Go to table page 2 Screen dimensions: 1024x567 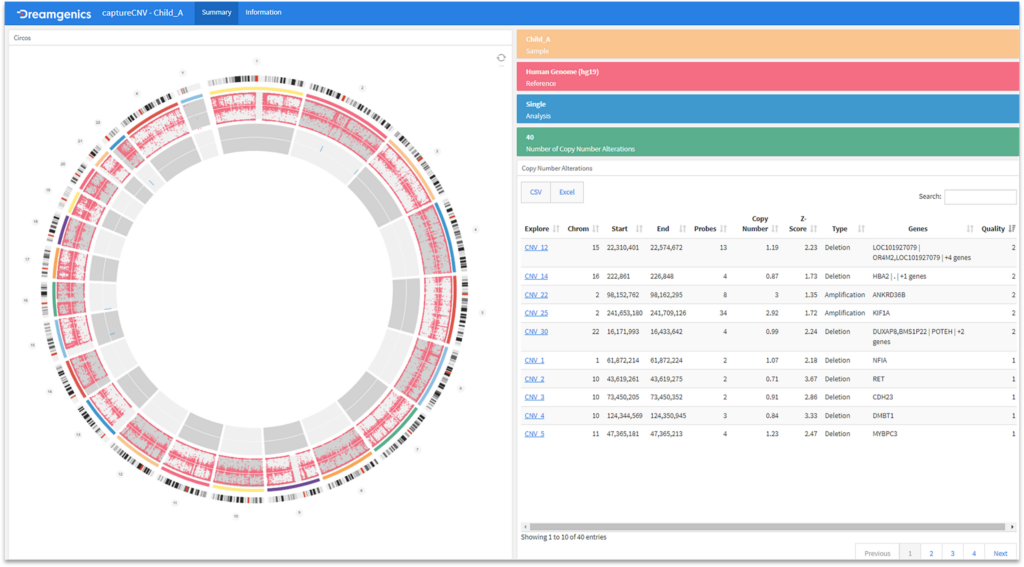pos(931,553)
